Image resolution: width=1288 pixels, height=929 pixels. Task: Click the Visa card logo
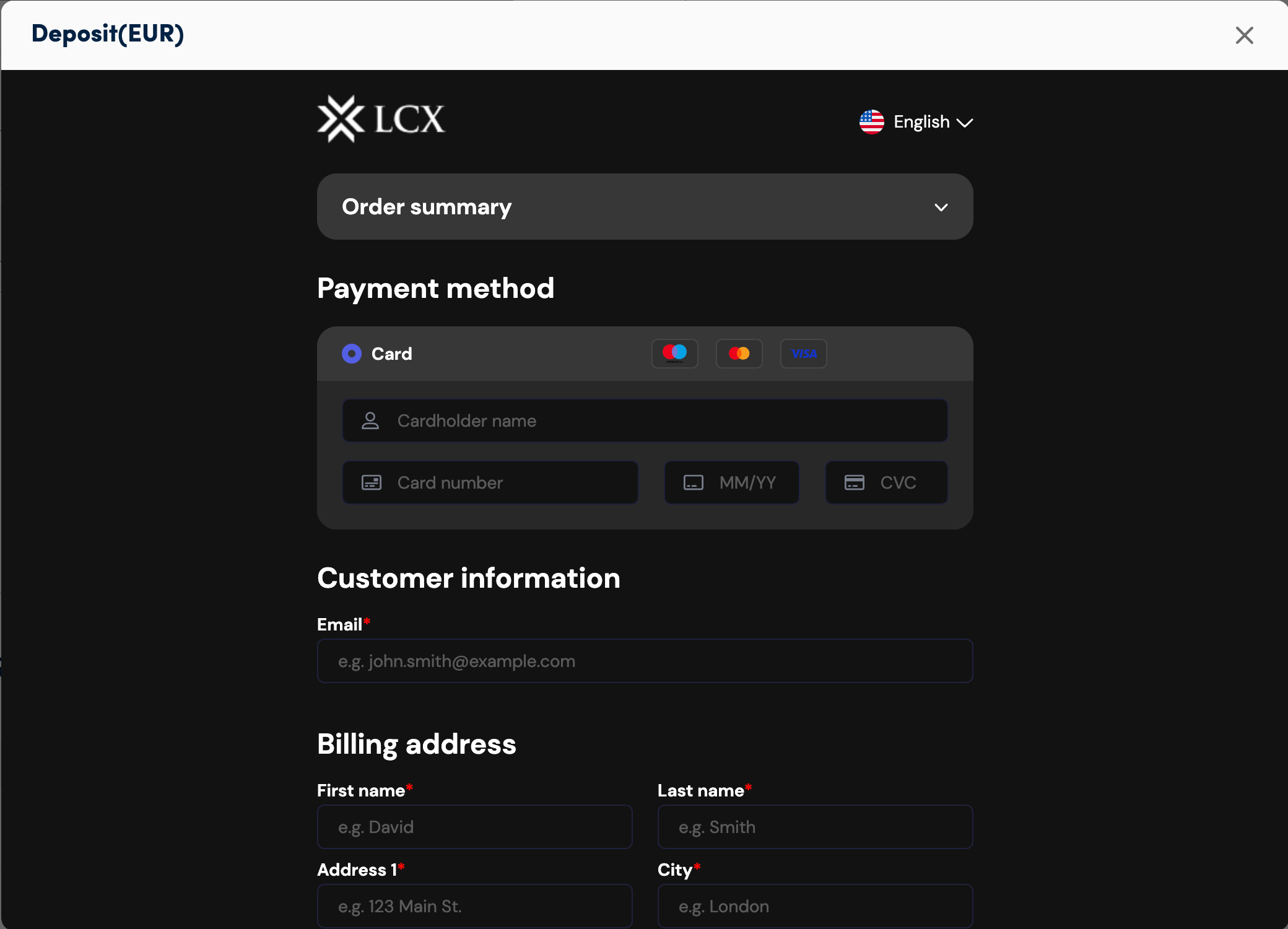tap(804, 354)
